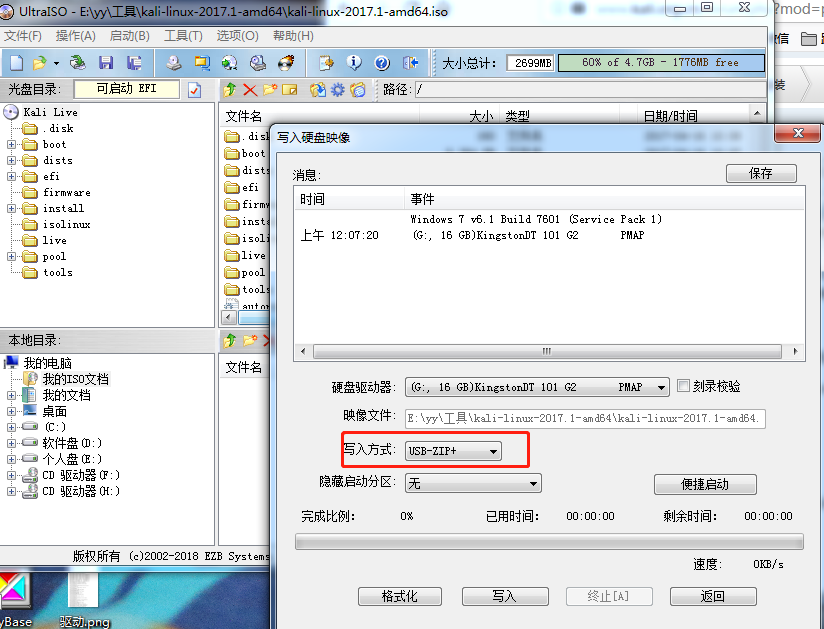824x629 pixels.
Task: Expand the (C:) drive node
Action: [12, 427]
